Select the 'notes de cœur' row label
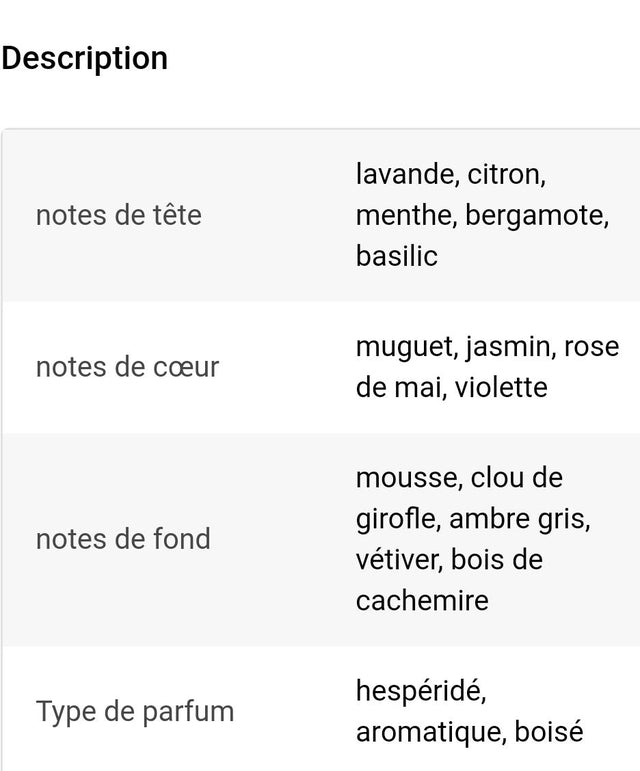The height and width of the screenshot is (771, 640). pos(127,367)
